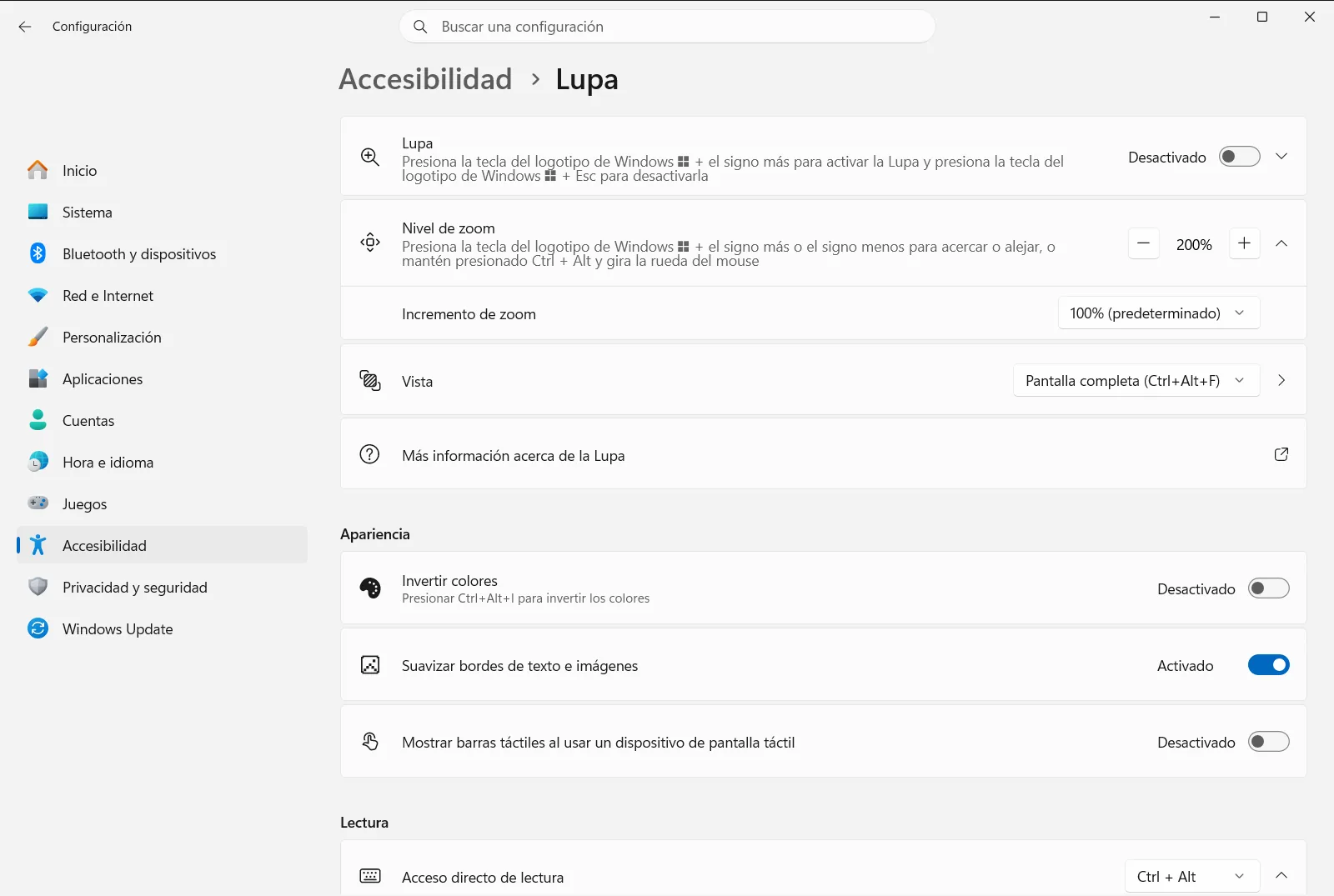Enable the Invertir colores switch
Screen dimensions: 1334x896
(x=1269, y=588)
